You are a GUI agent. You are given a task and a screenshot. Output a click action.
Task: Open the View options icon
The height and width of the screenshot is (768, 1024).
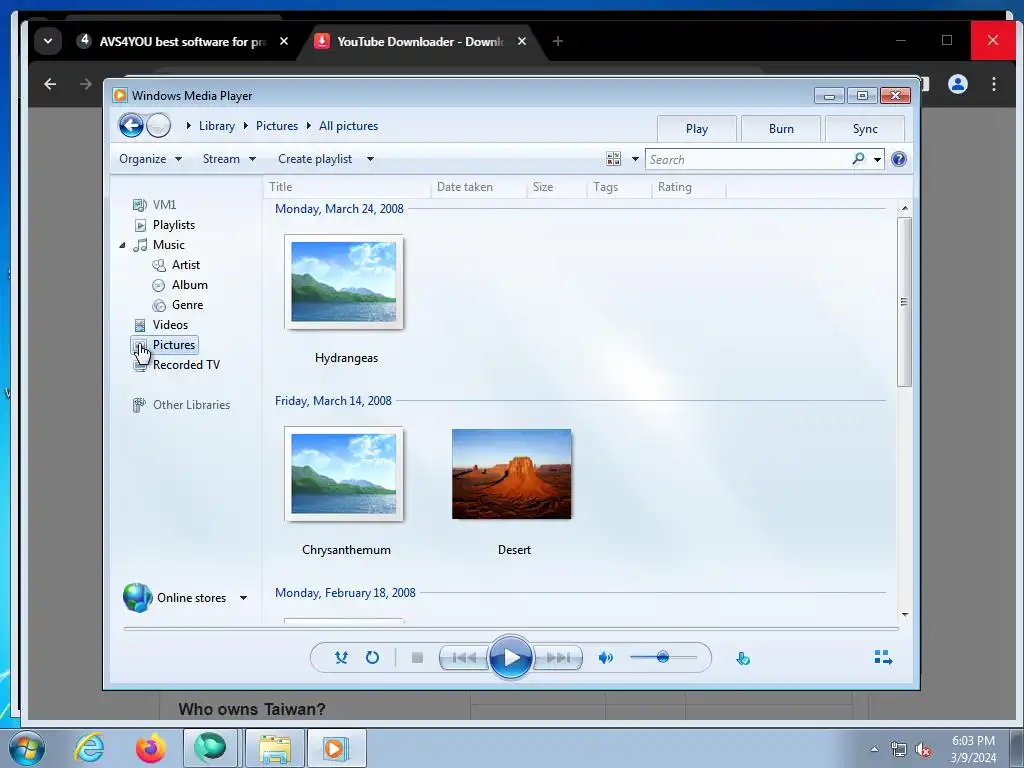613,159
